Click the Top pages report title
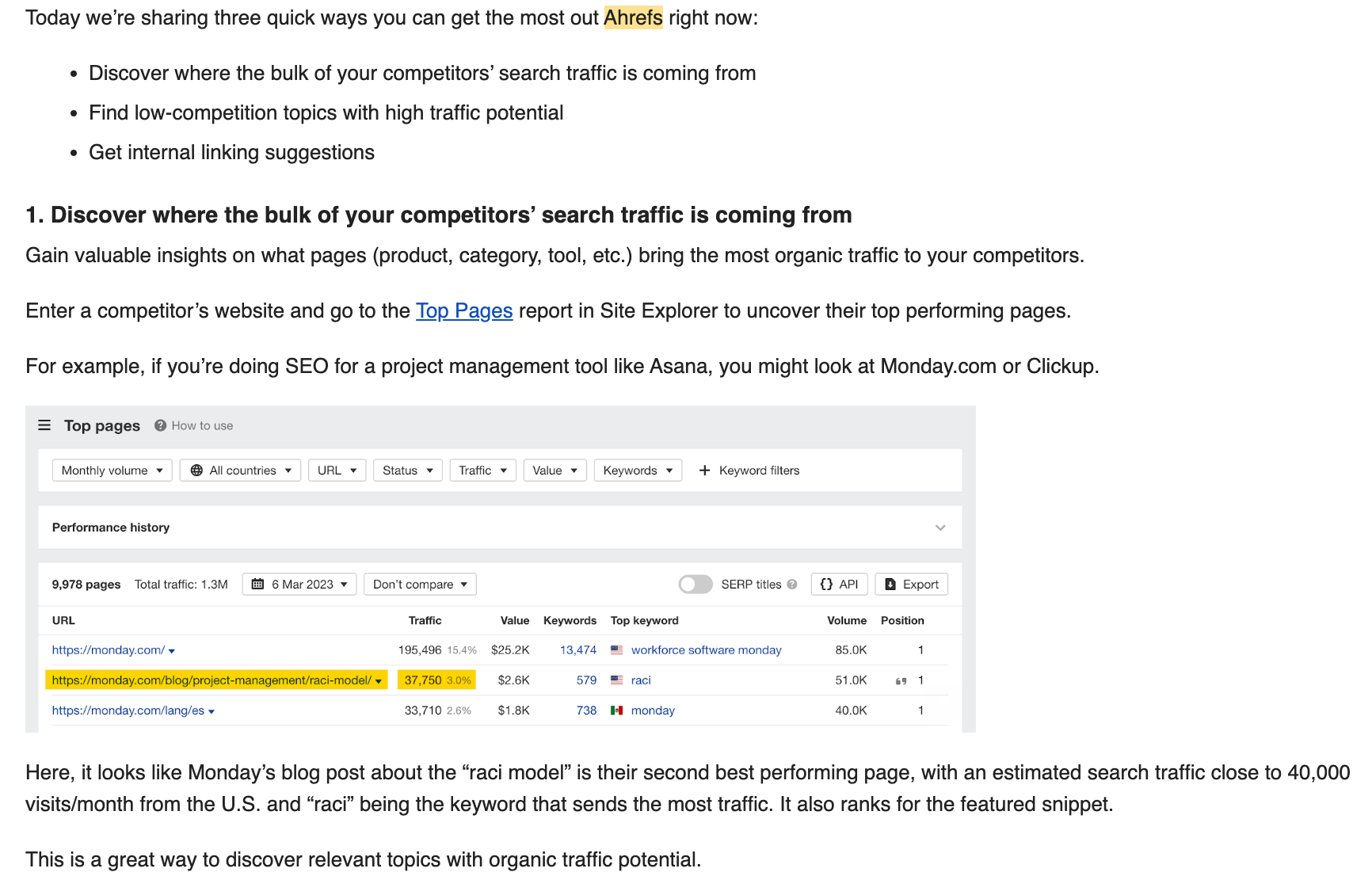 pos(102,425)
